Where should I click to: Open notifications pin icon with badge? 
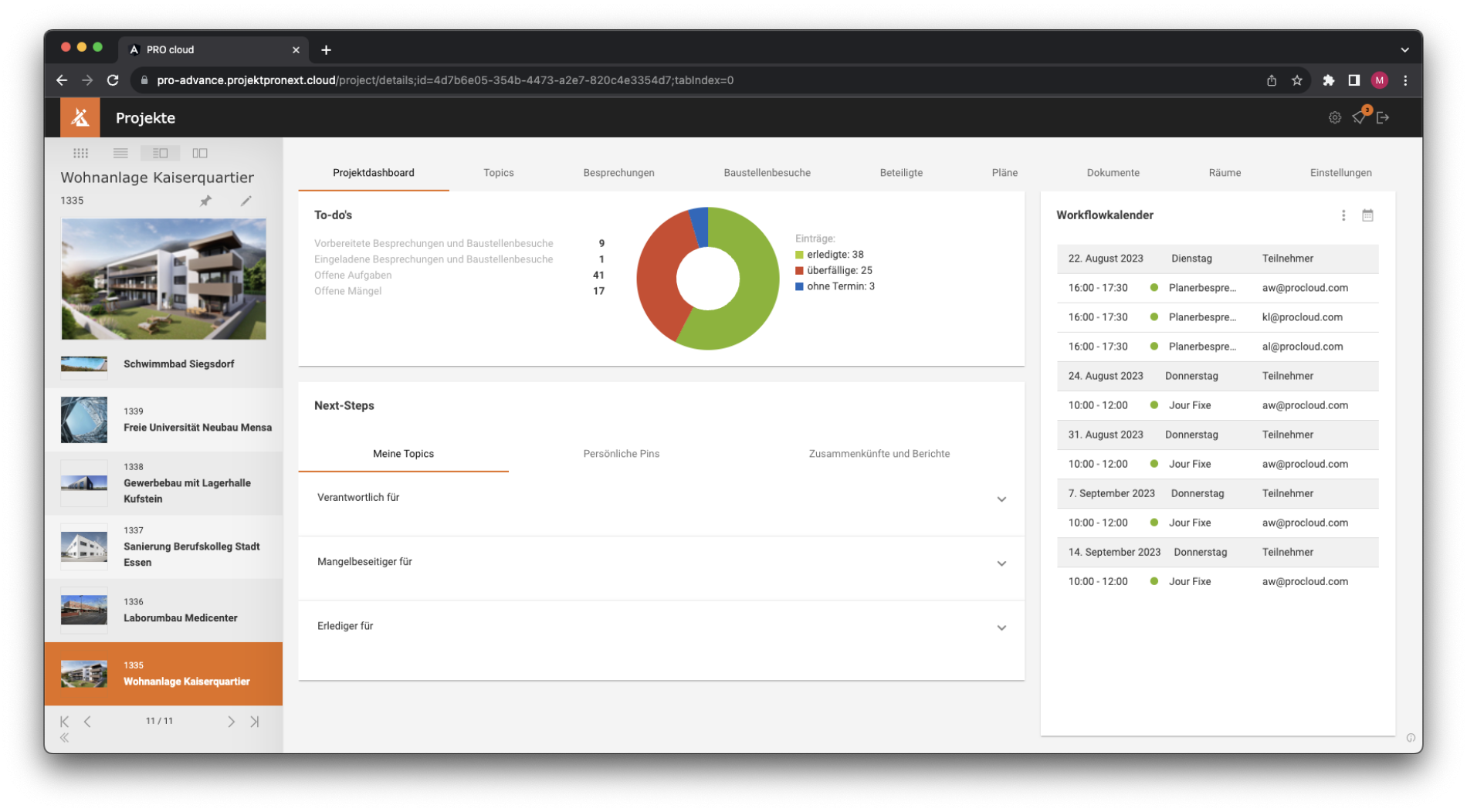[x=1360, y=117]
